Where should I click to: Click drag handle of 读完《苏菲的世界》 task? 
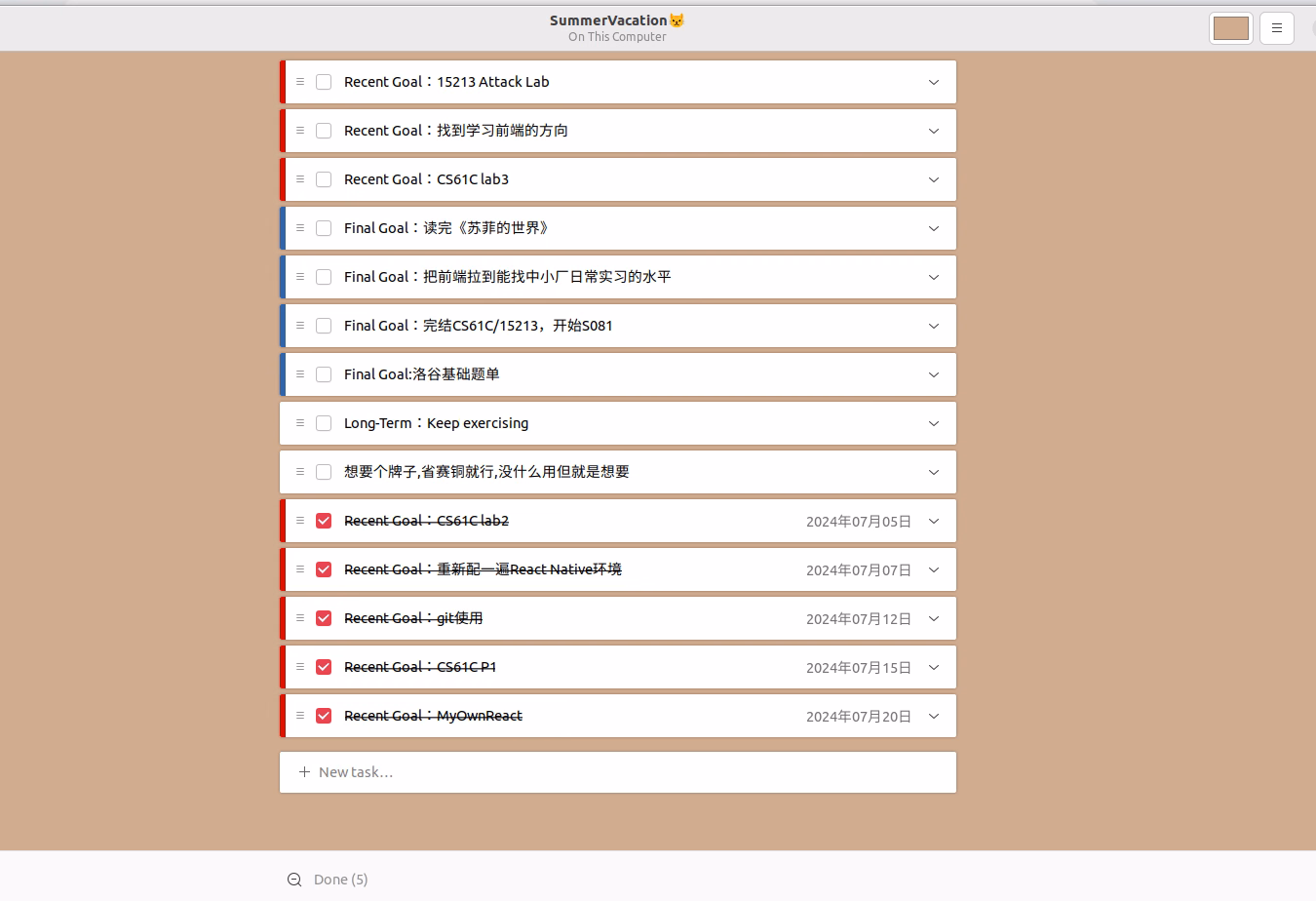point(300,228)
